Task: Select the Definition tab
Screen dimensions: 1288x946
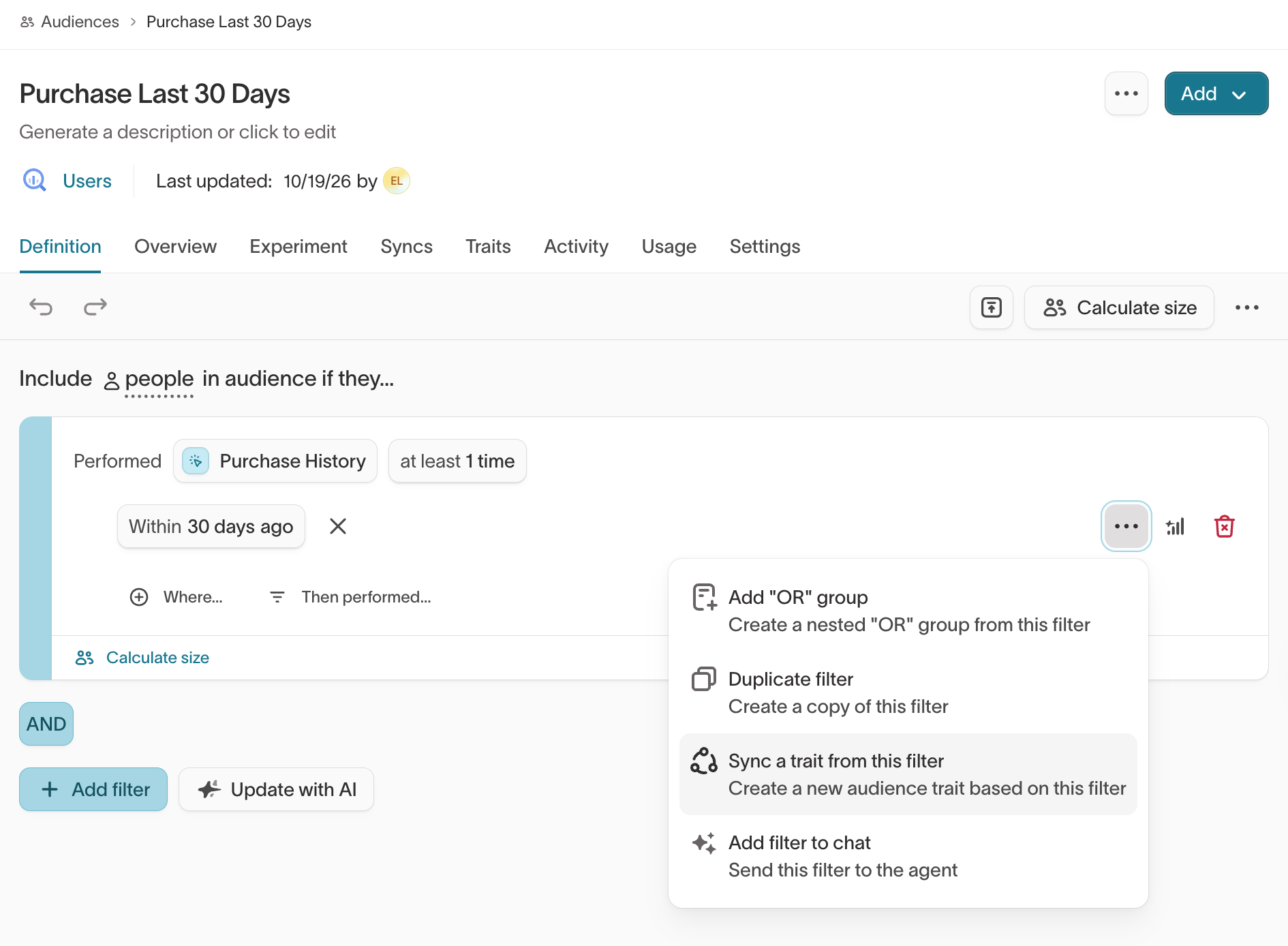Action: point(61,246)
